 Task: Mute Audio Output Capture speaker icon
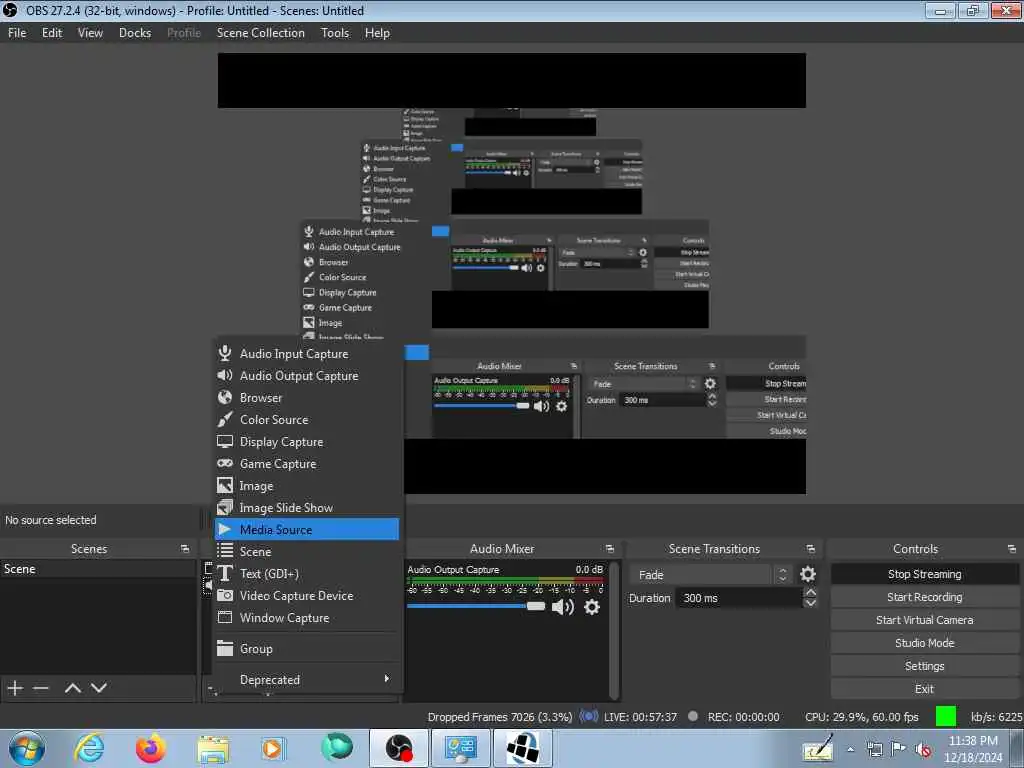coord(562,607)
